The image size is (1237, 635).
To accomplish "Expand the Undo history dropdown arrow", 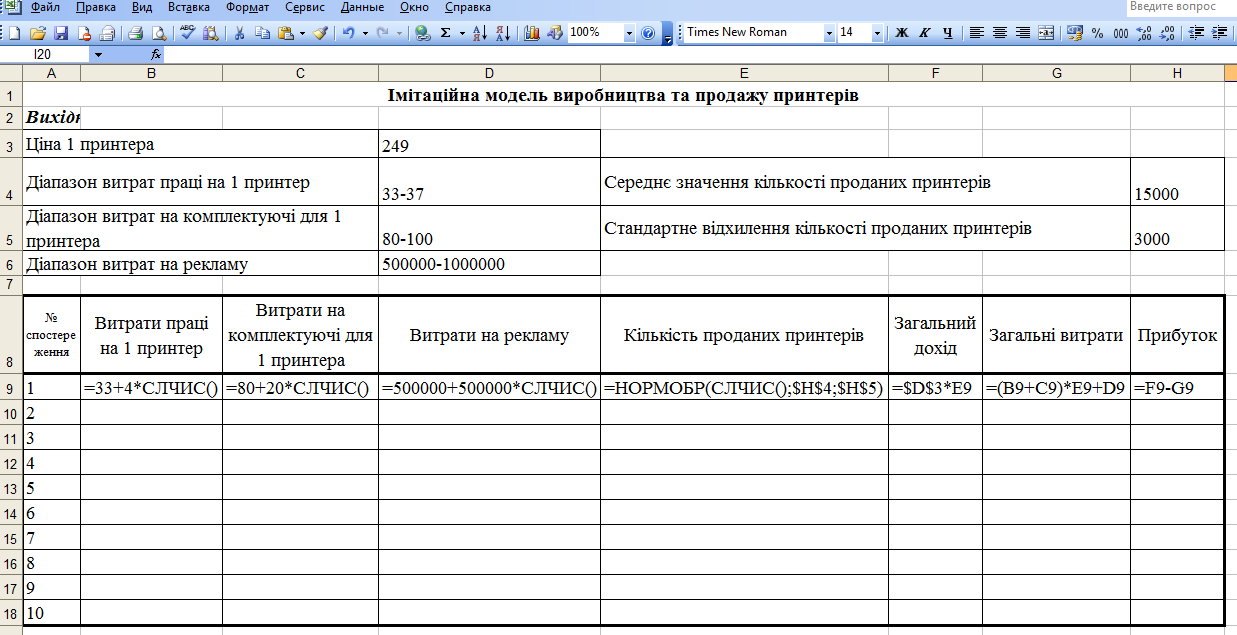I will click(x=365, y=32).
